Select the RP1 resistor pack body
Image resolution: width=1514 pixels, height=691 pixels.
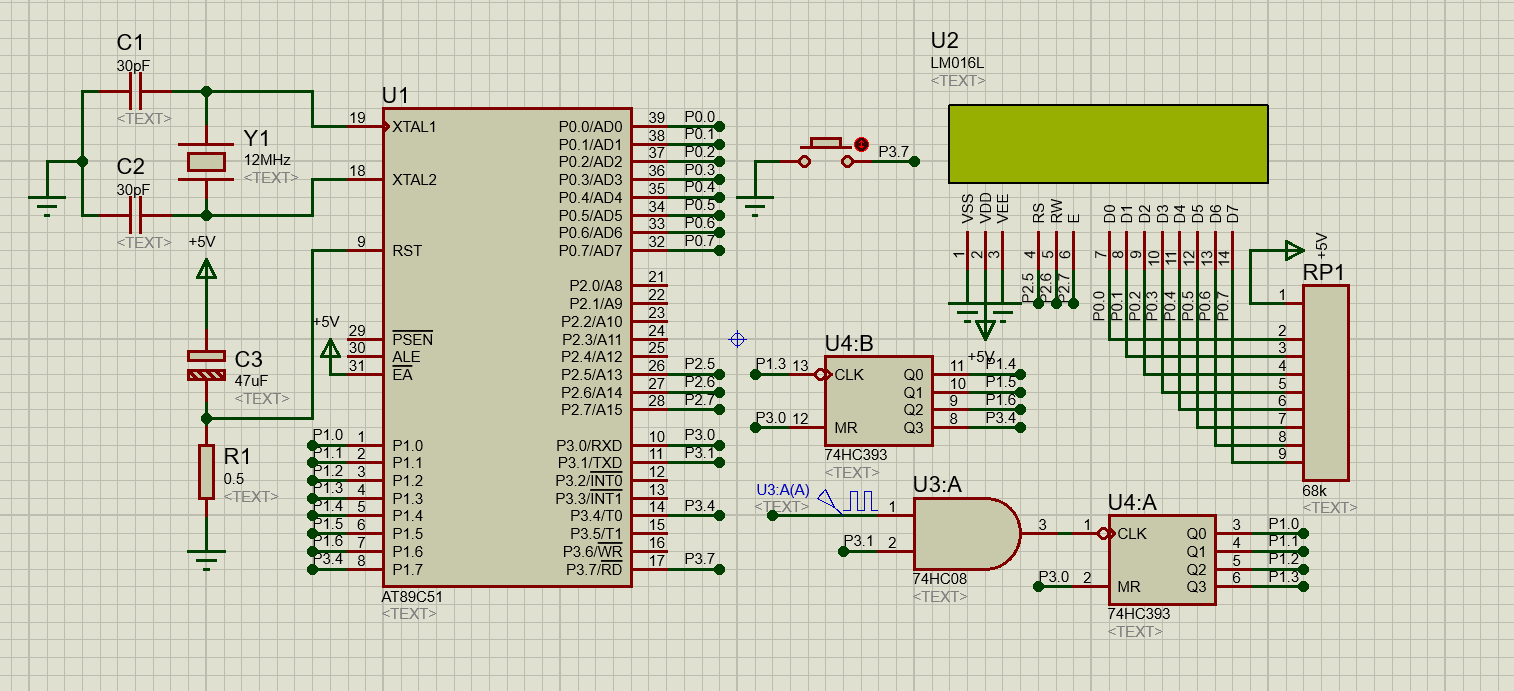click(x=1325, y=382)
